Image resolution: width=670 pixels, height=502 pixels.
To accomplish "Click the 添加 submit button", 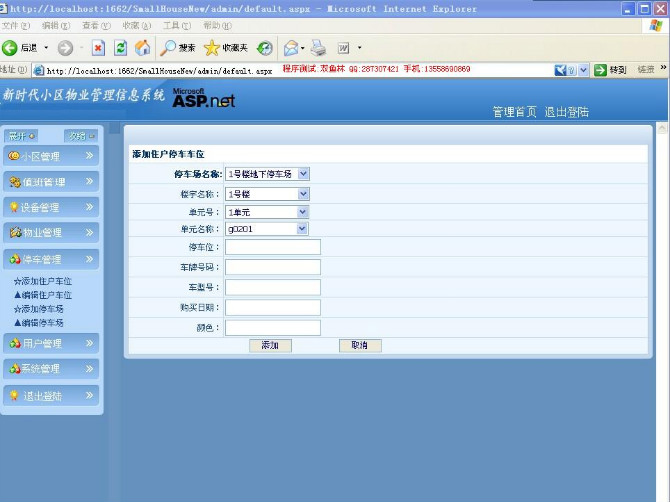I will pos(270,345).
